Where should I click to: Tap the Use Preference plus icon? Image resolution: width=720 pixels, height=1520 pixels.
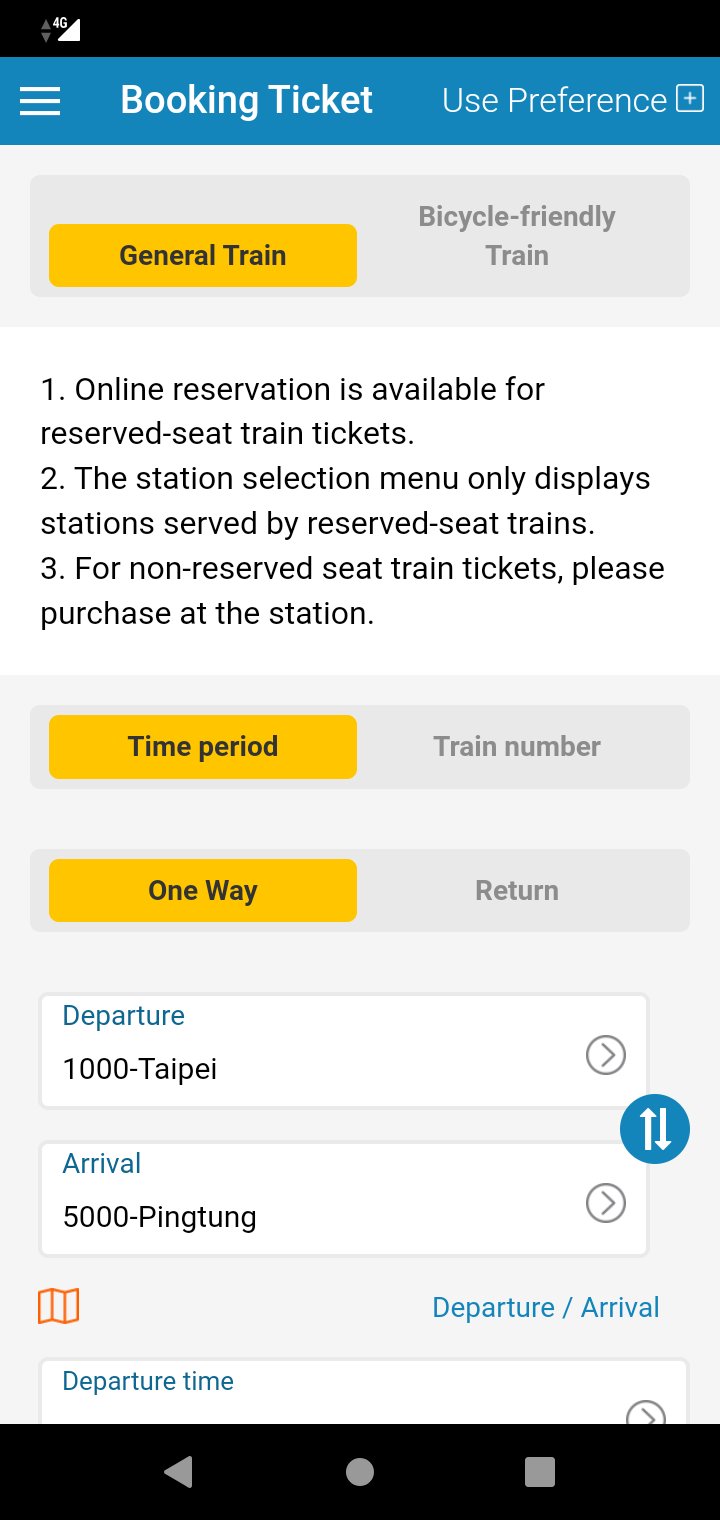click(690, 99)
